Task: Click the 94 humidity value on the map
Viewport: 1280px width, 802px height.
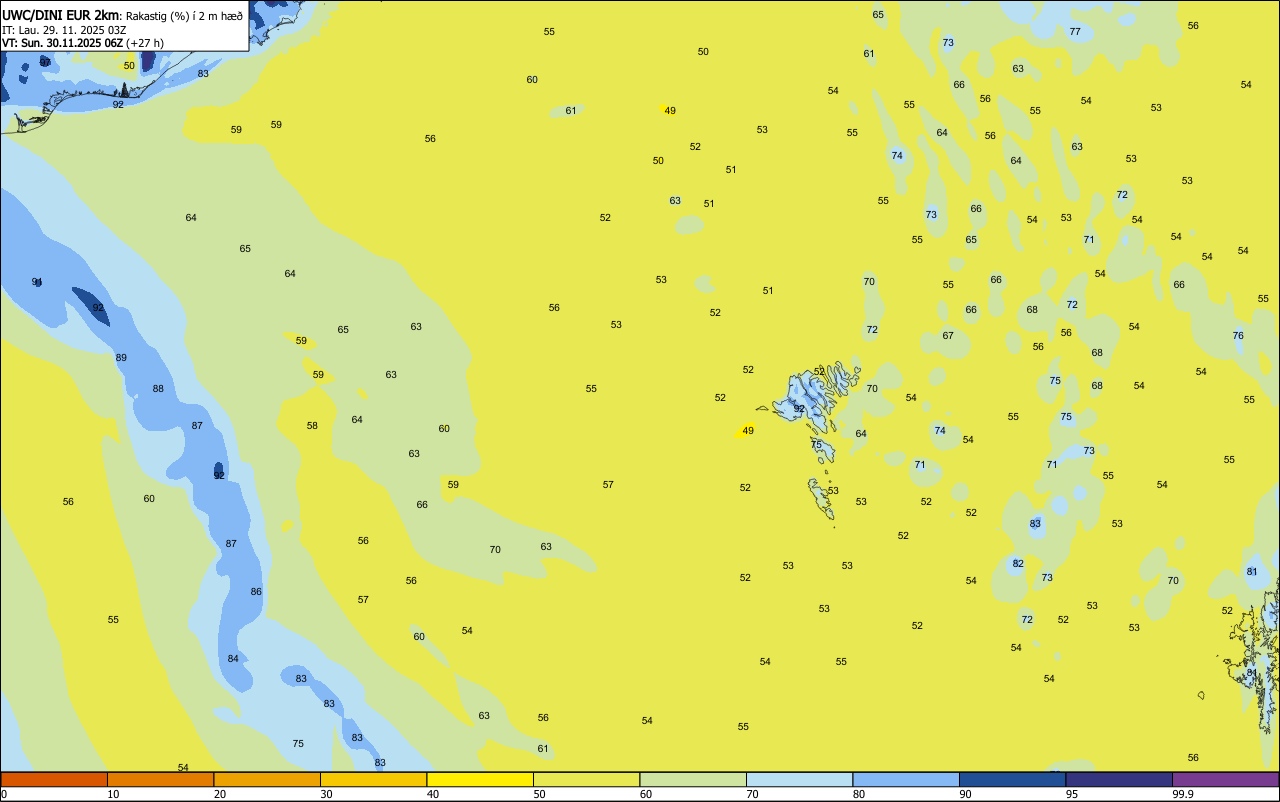Action: pyautogui.click(x=37, y=282)
